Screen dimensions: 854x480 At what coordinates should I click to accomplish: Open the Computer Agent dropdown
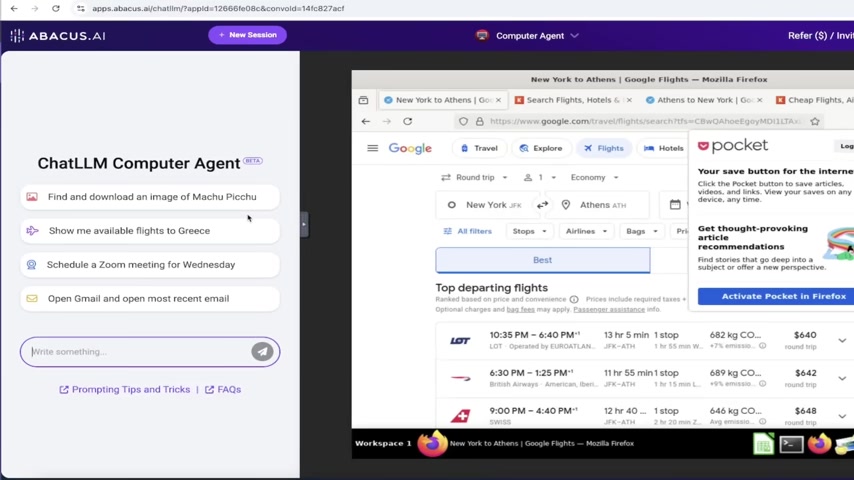(x=527, y=36)
